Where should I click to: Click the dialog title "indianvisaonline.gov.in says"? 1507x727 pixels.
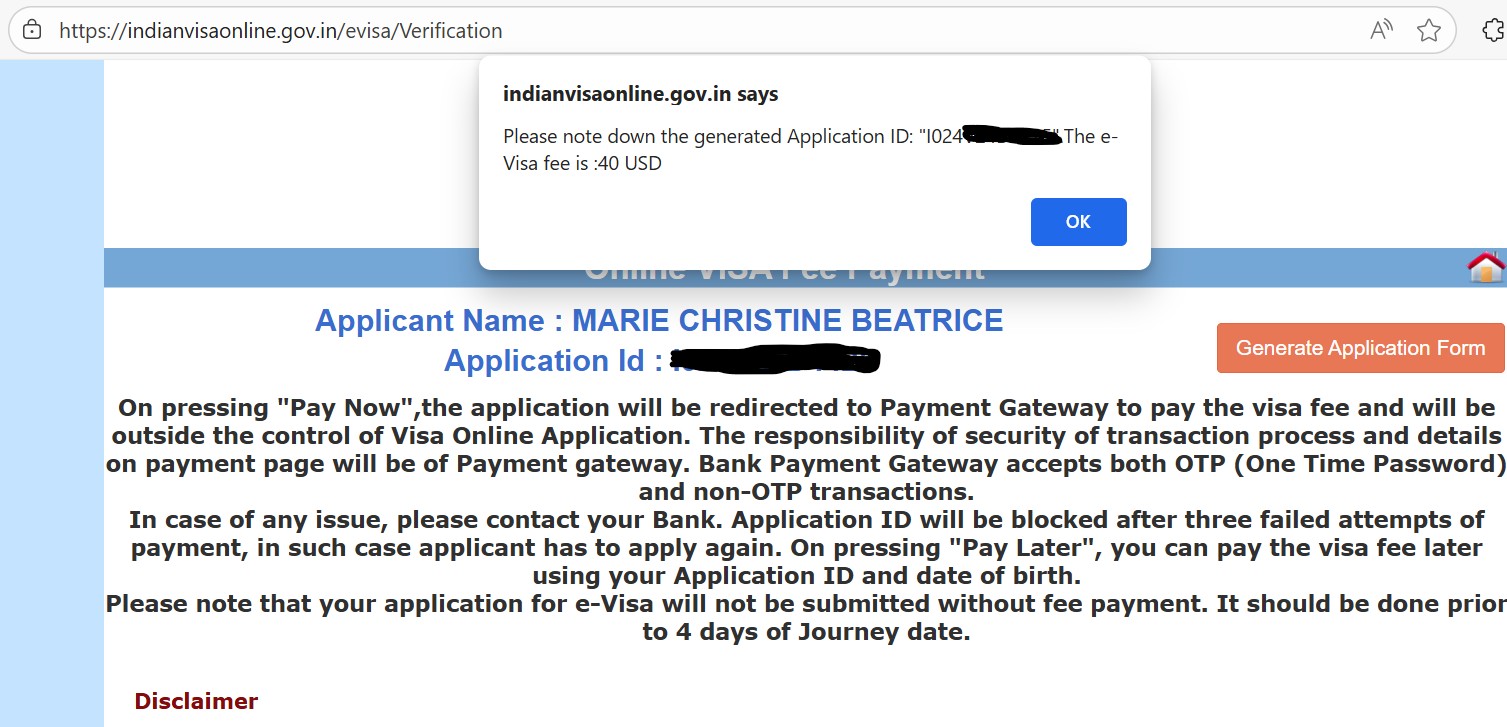640,95
